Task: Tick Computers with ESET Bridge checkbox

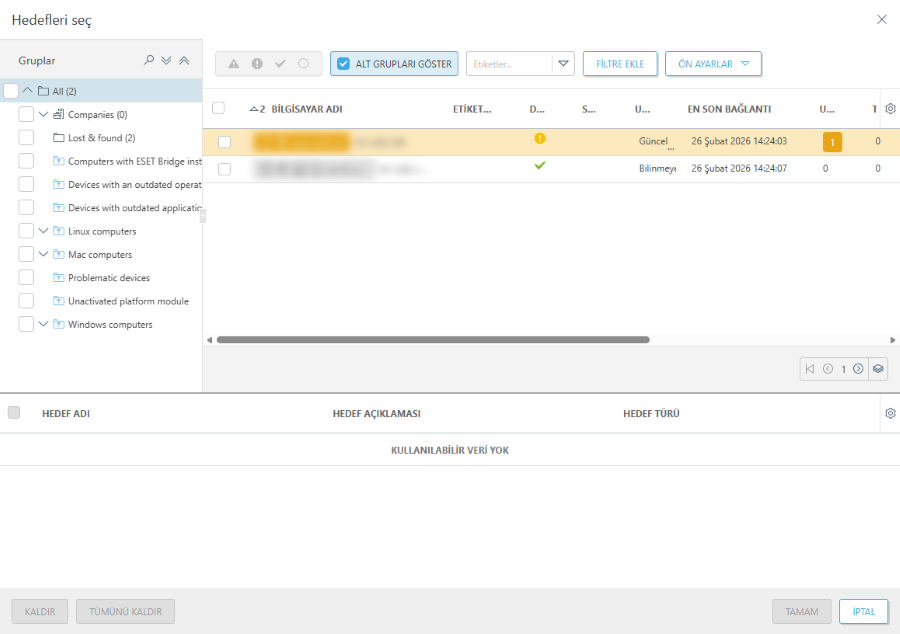Action: pos(26,161)
